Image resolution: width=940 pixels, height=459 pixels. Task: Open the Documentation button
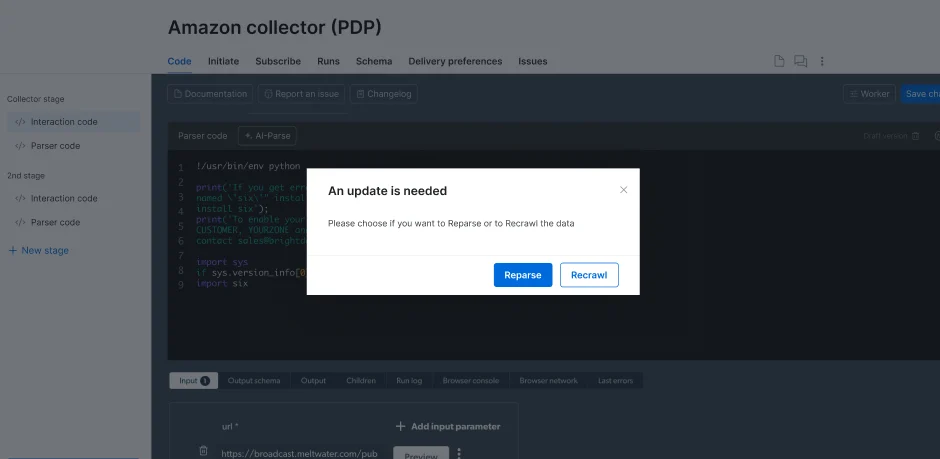(x=210, y=94)
